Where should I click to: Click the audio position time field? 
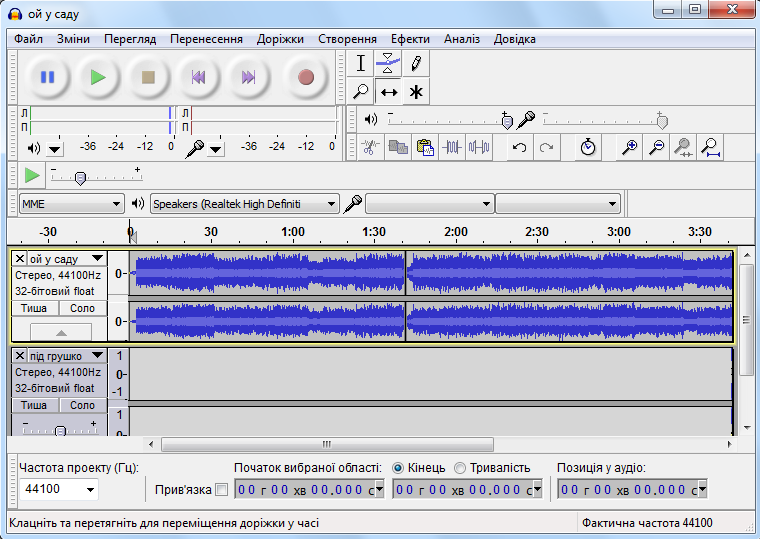632,490
